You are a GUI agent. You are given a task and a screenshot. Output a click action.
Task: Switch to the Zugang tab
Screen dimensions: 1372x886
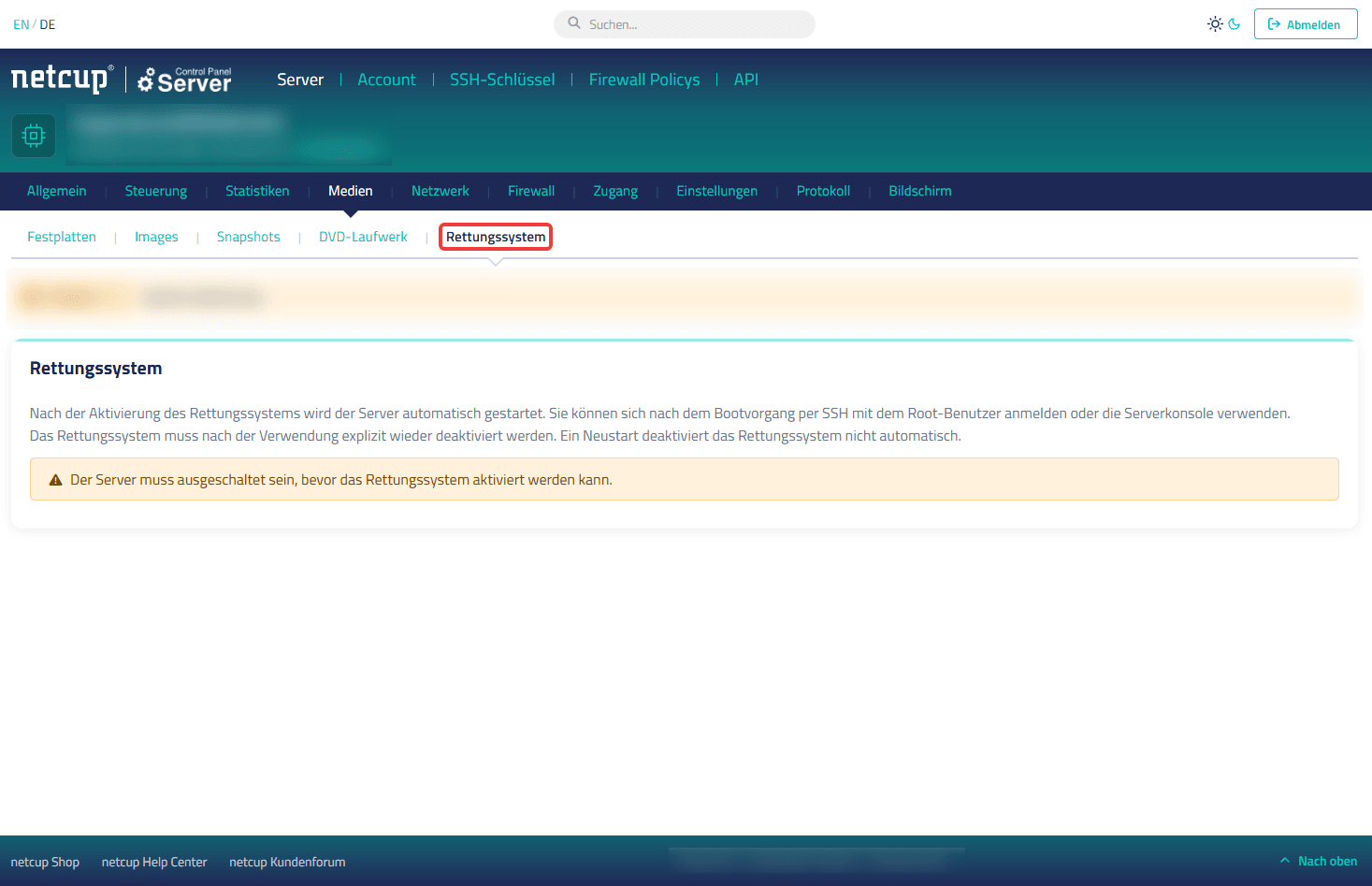(x=615, y=191)
